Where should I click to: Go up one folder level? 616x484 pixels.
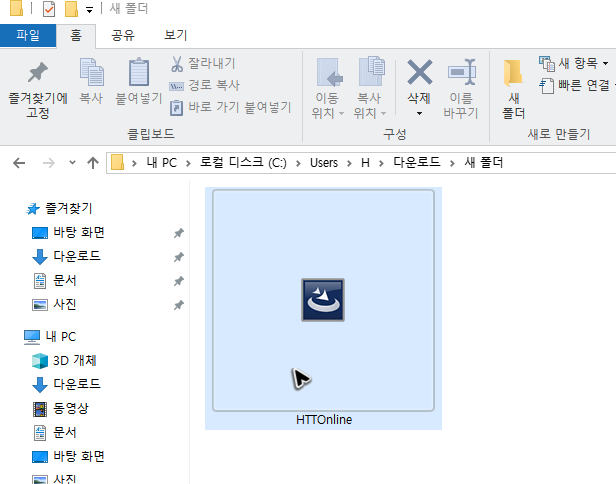(93, 163)
